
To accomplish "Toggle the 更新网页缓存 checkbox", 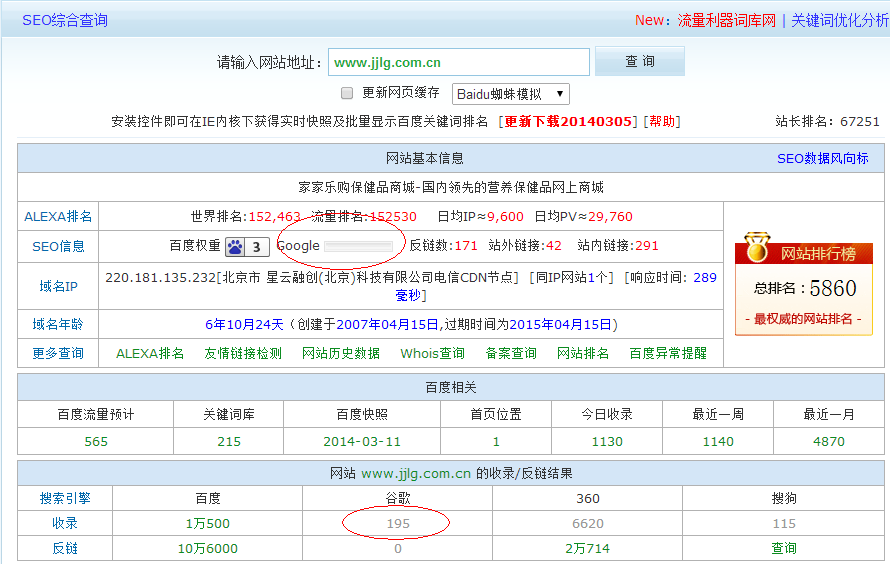I will (x=347, y=93).
